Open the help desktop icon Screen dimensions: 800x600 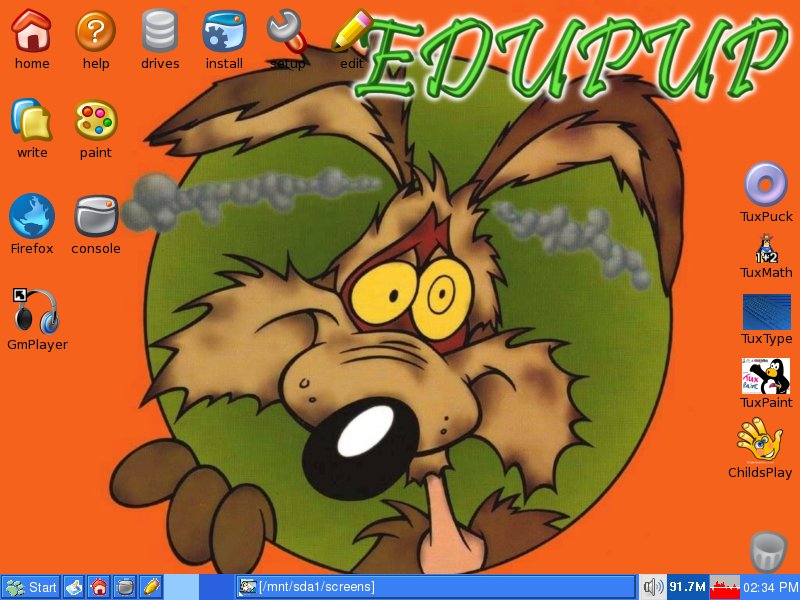click(x=95, y=32)
